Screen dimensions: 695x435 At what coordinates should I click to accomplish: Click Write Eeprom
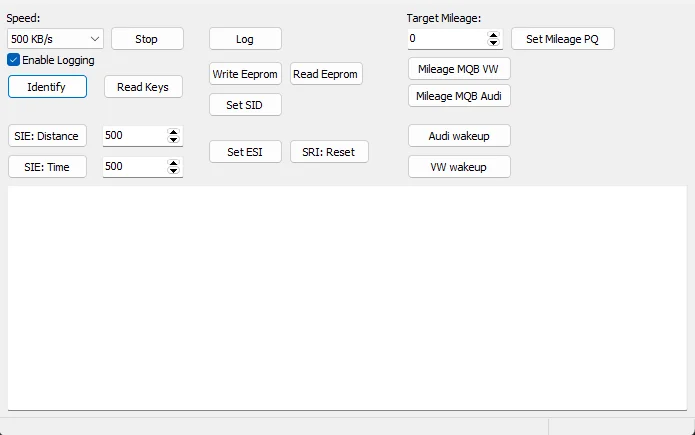click(x=245, y=74)
